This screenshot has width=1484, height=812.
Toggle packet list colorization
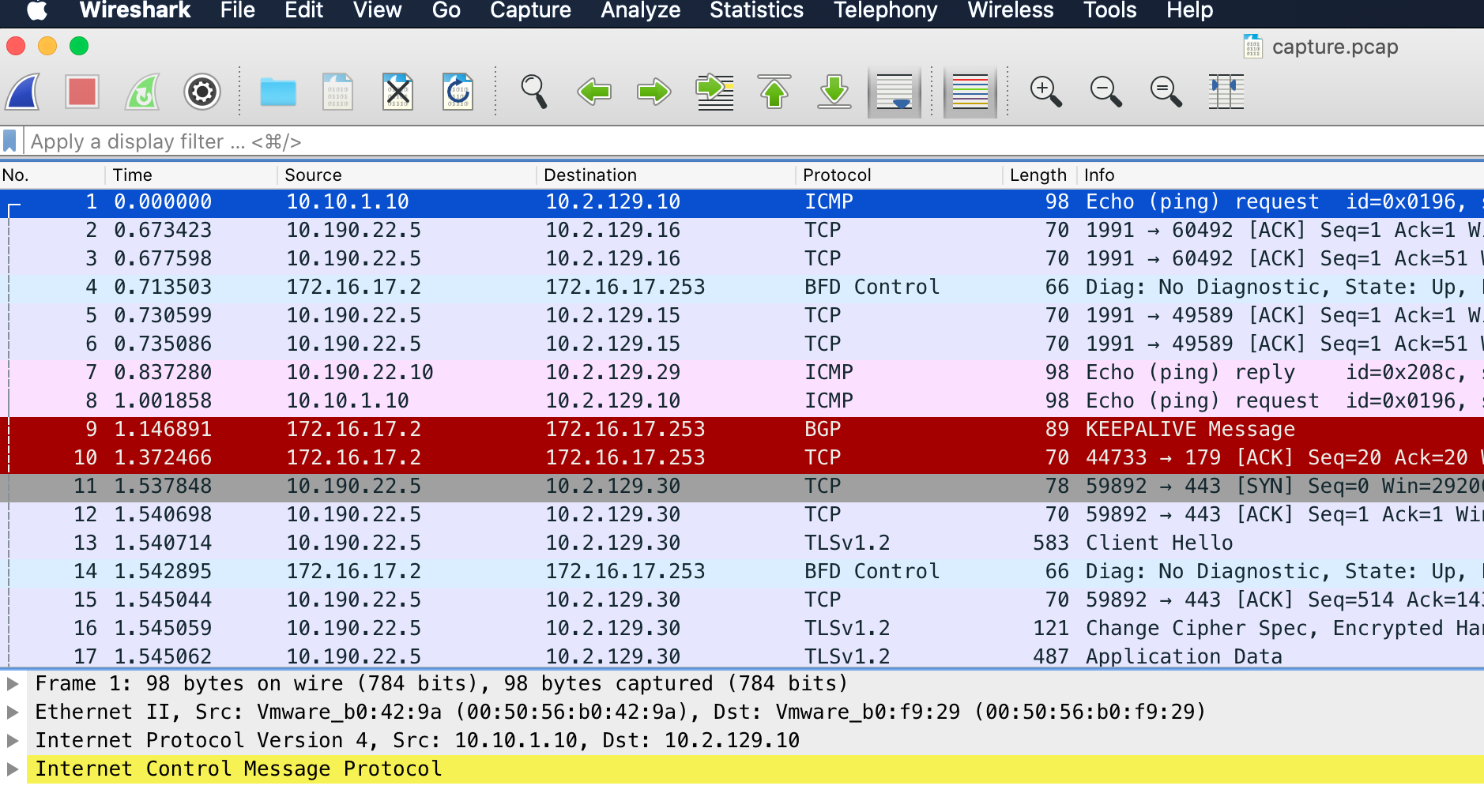point(970,92)
